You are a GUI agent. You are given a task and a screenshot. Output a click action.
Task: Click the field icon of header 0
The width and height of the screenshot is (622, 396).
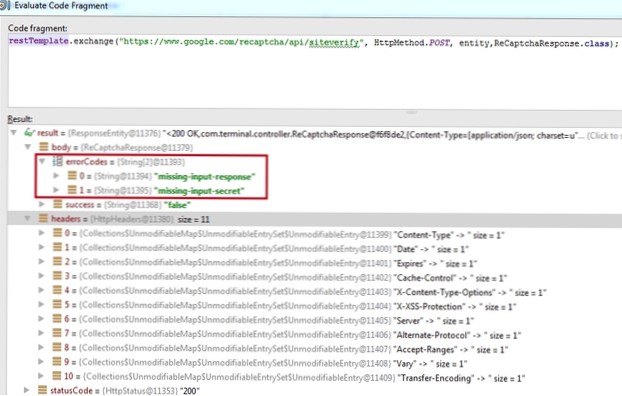pyautogui.click(x=58, y=233)
